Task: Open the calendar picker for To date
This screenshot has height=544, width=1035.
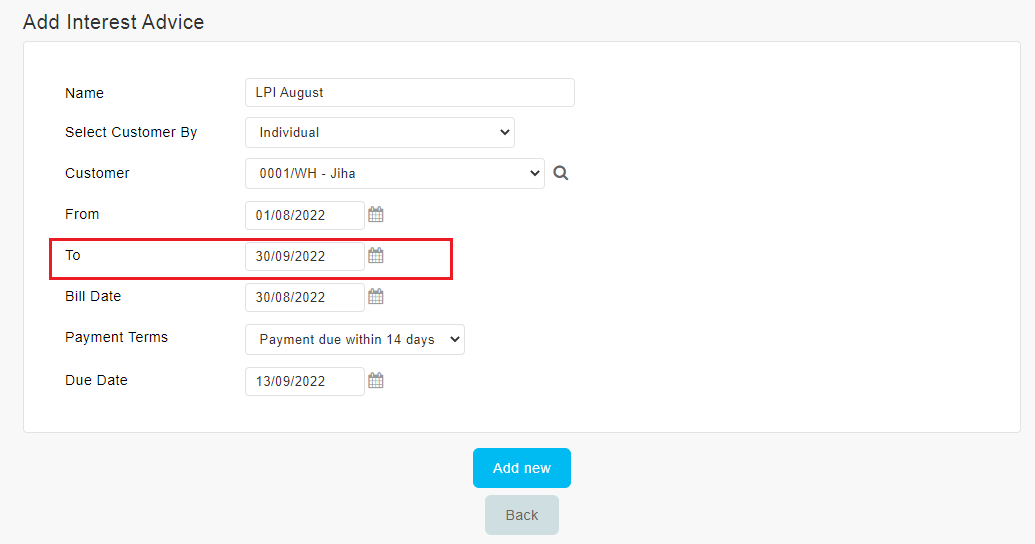Action: pos(376,255)
